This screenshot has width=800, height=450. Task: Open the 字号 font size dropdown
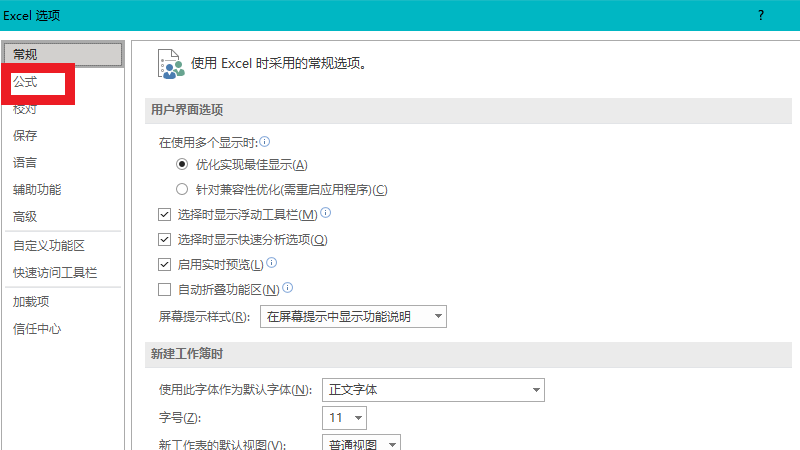point(344,417)
